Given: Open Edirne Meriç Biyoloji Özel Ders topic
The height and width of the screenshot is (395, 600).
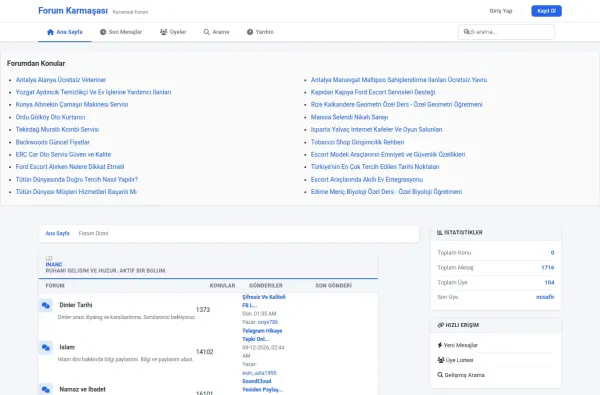Looking at the screenshot, I should [x=386, y=191].
